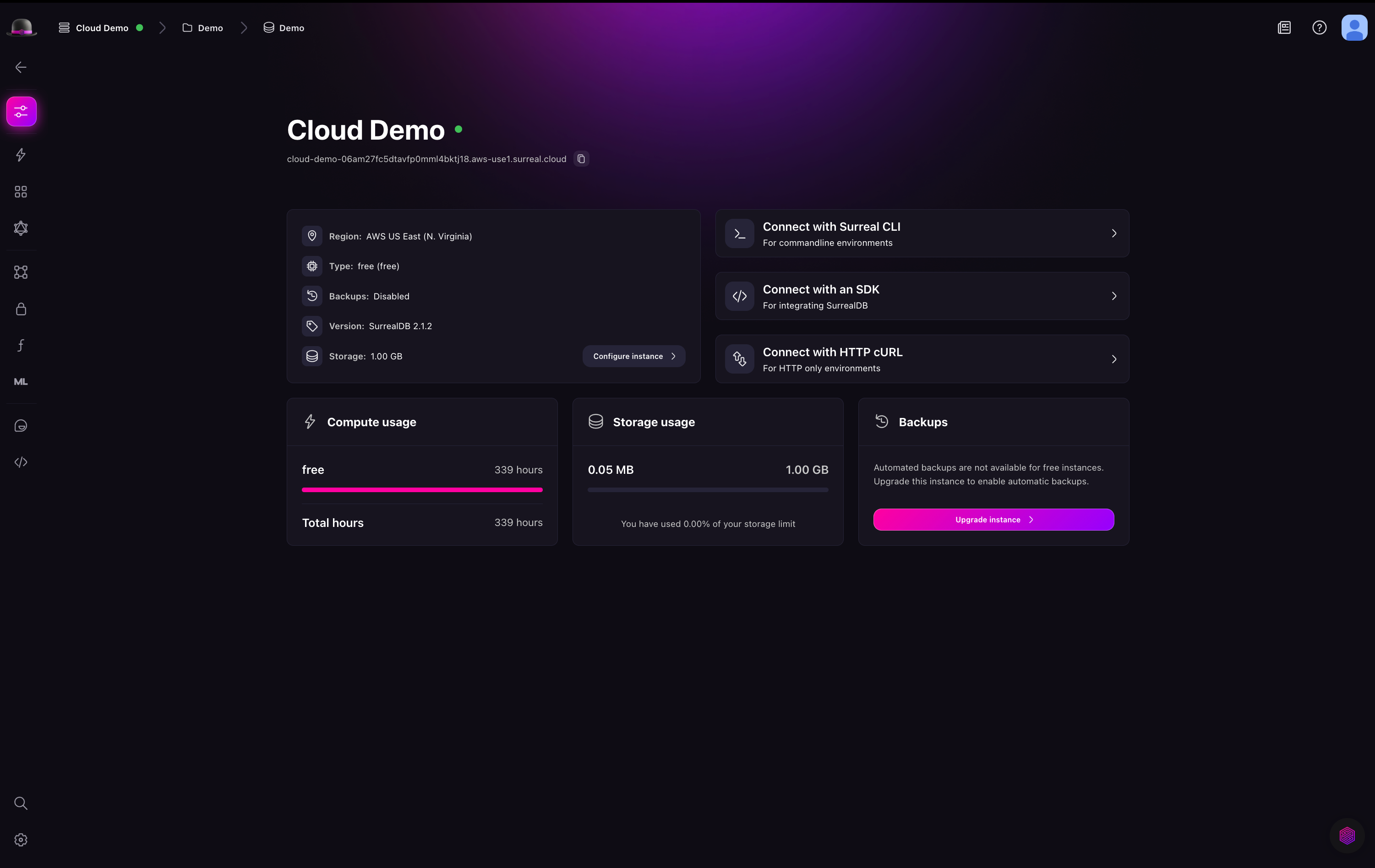Open the newsfeed icon in the header
The width and height of the screenshot is (1375, 868).
coord(1285,27)
